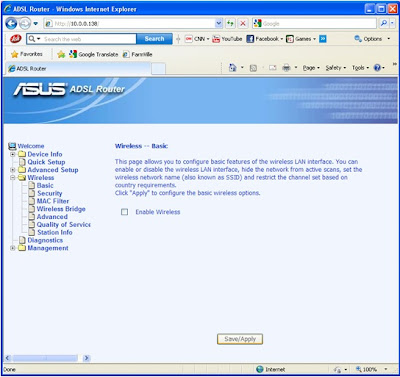Click the ASUS ADSL Router logo

pos(69,89)
